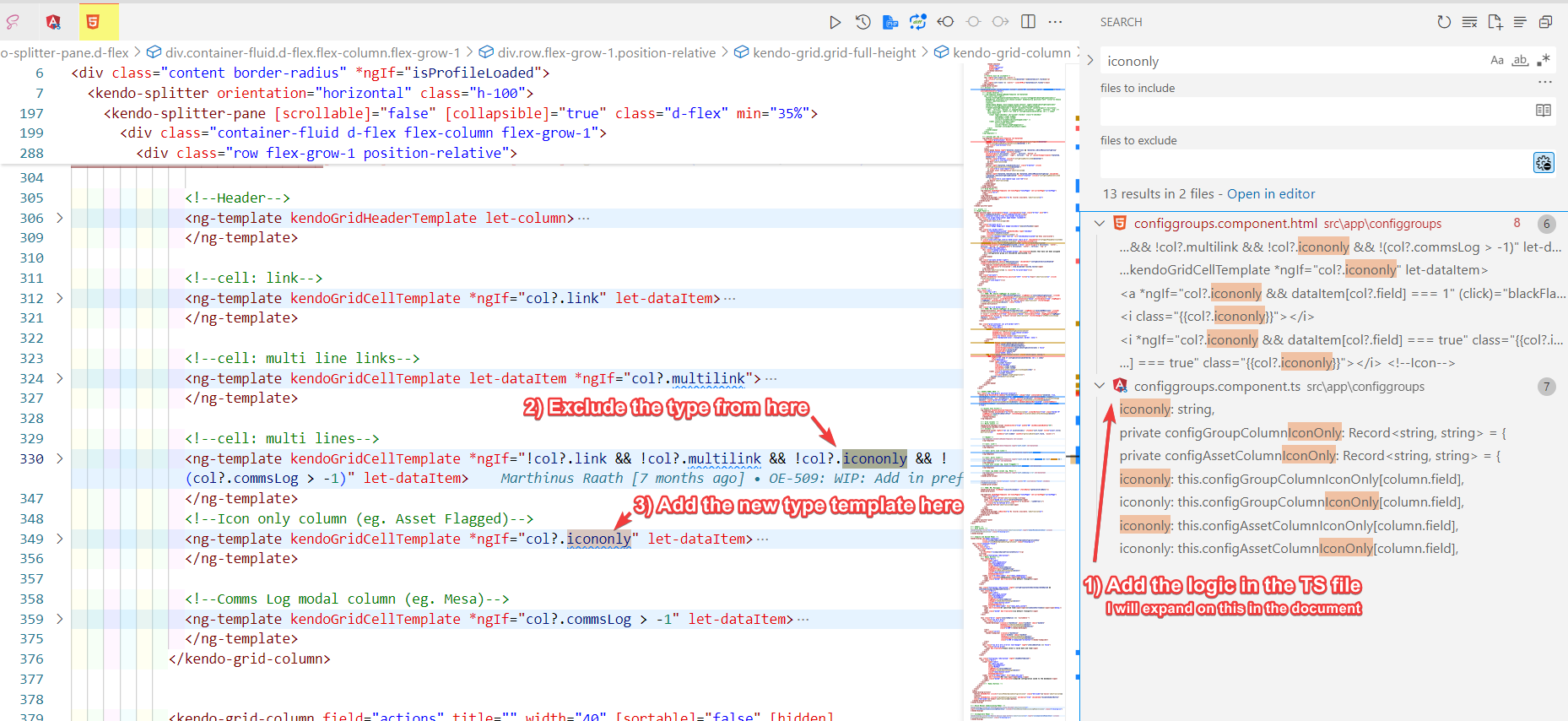Viewport: 1568px width, 721px height.
Task: Switch to the Angular TS file tab
Action: pyautogui.click(x=53, y=22)
